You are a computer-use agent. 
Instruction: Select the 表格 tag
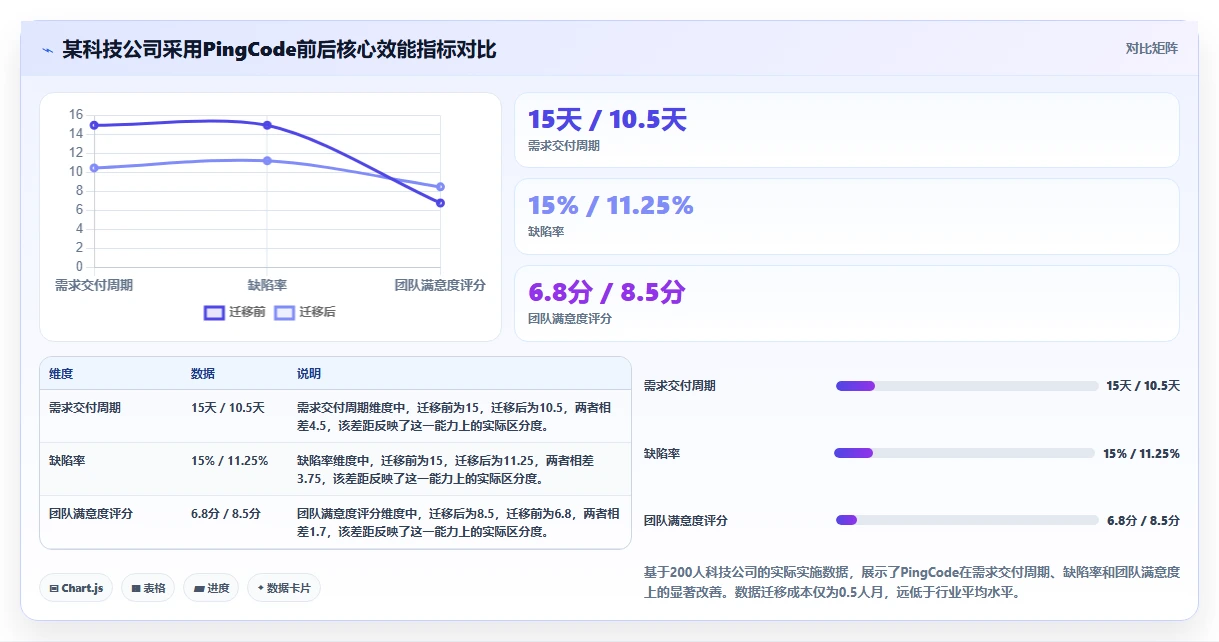pos(149,588)
